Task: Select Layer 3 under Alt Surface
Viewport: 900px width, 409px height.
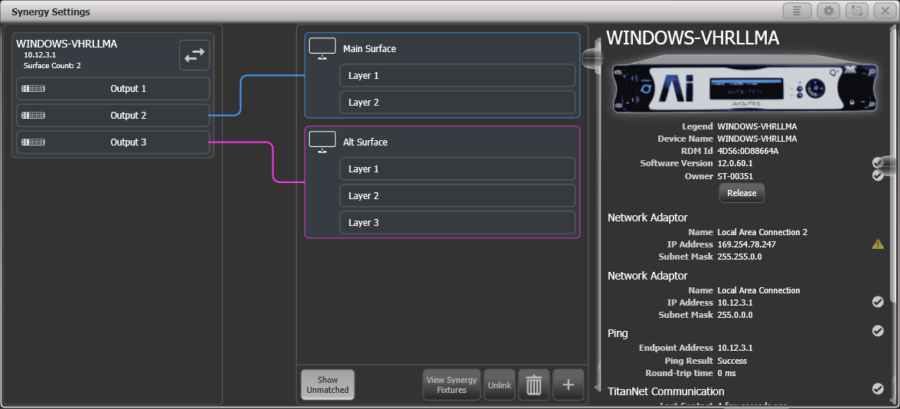Action: [x=457, y=223]
